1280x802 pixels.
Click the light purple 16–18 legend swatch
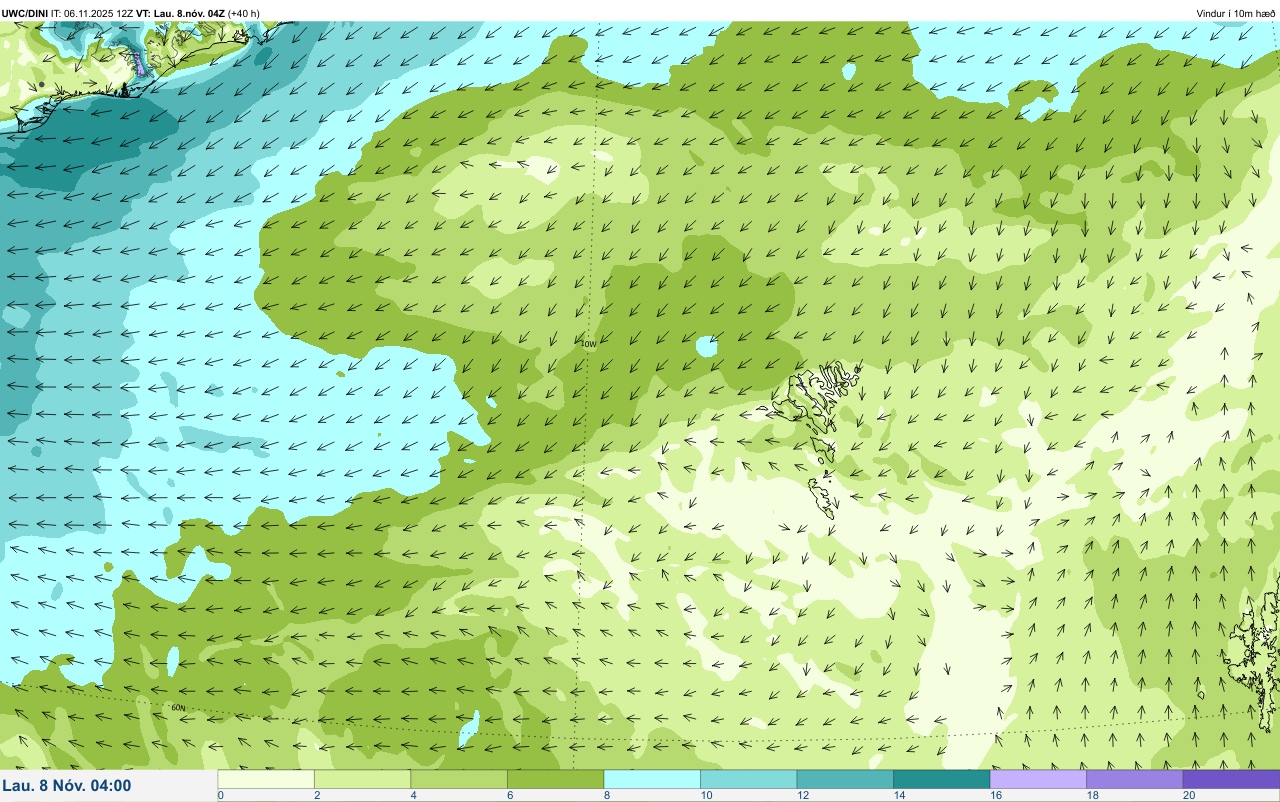coord(1038,779)
